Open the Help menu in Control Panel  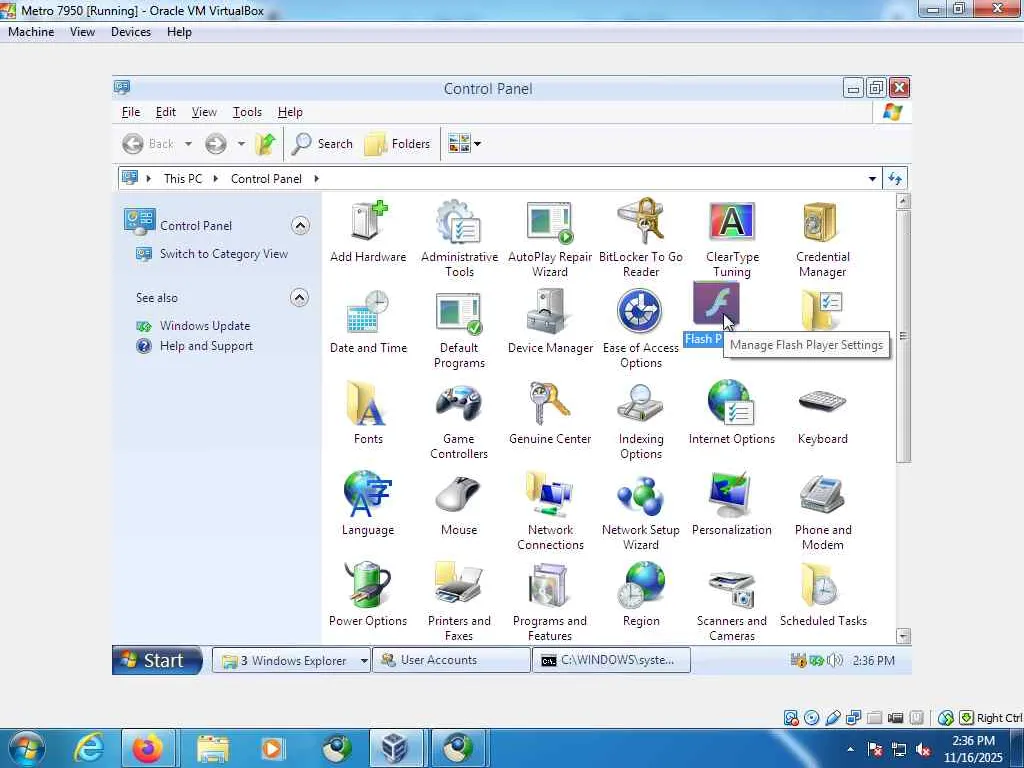click(x=290, y=112)
